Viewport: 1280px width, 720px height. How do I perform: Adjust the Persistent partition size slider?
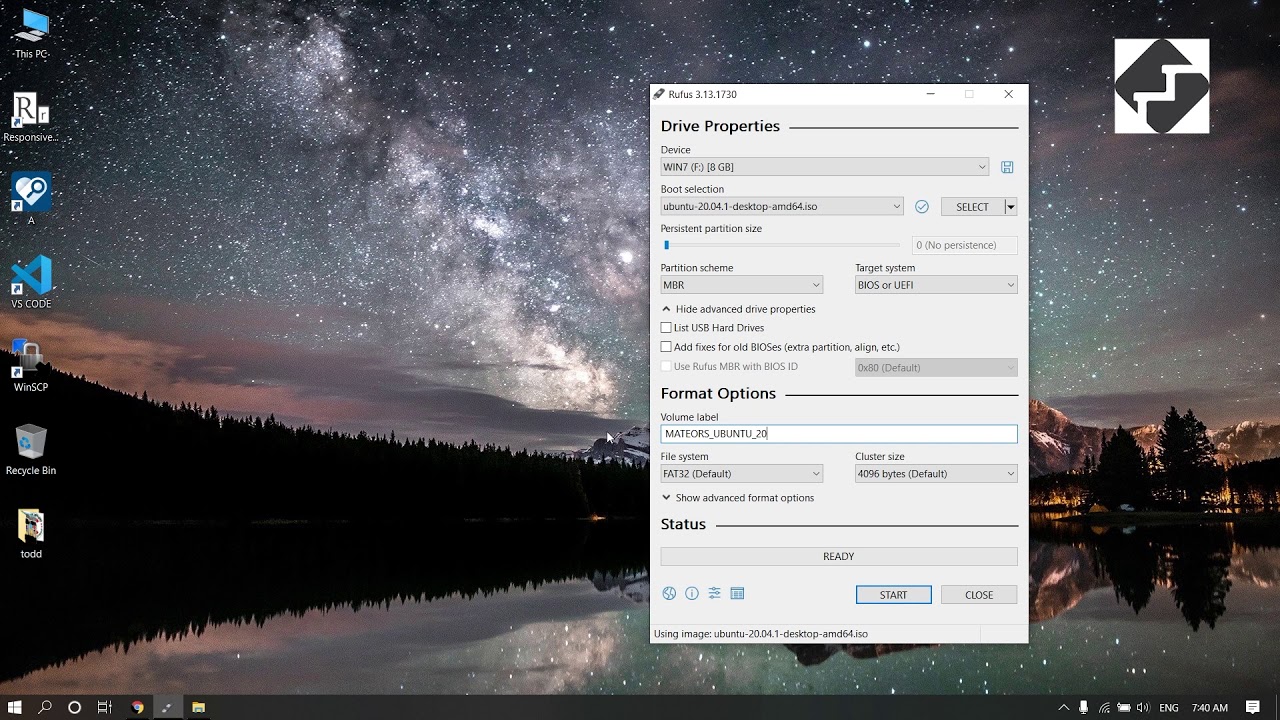tap(781, 245)
